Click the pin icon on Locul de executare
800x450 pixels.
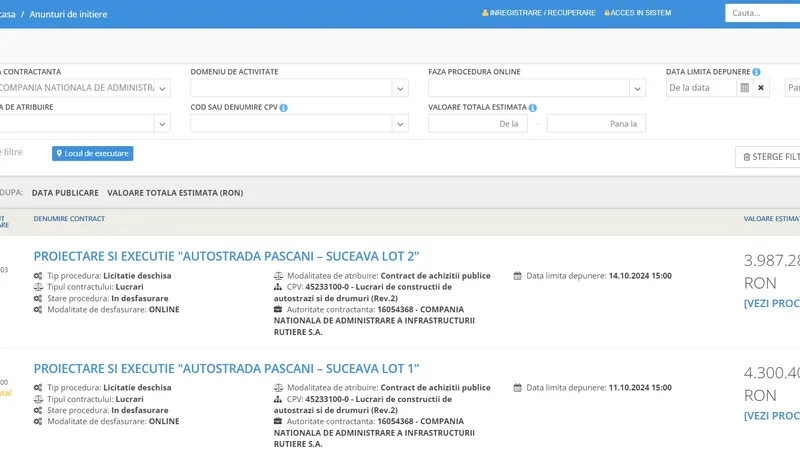(x=59, y=154)
